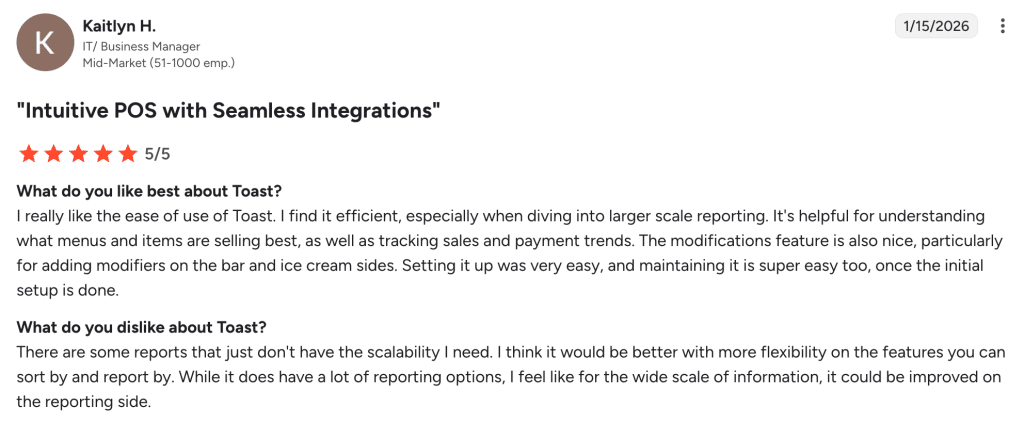Open the review title "Intuitive POS with Seamless Integrations"
1024x423 pixels.
click(229, 110)
